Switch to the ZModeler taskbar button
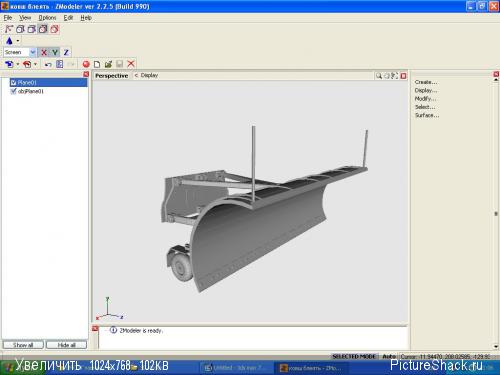 click(312, 368)
